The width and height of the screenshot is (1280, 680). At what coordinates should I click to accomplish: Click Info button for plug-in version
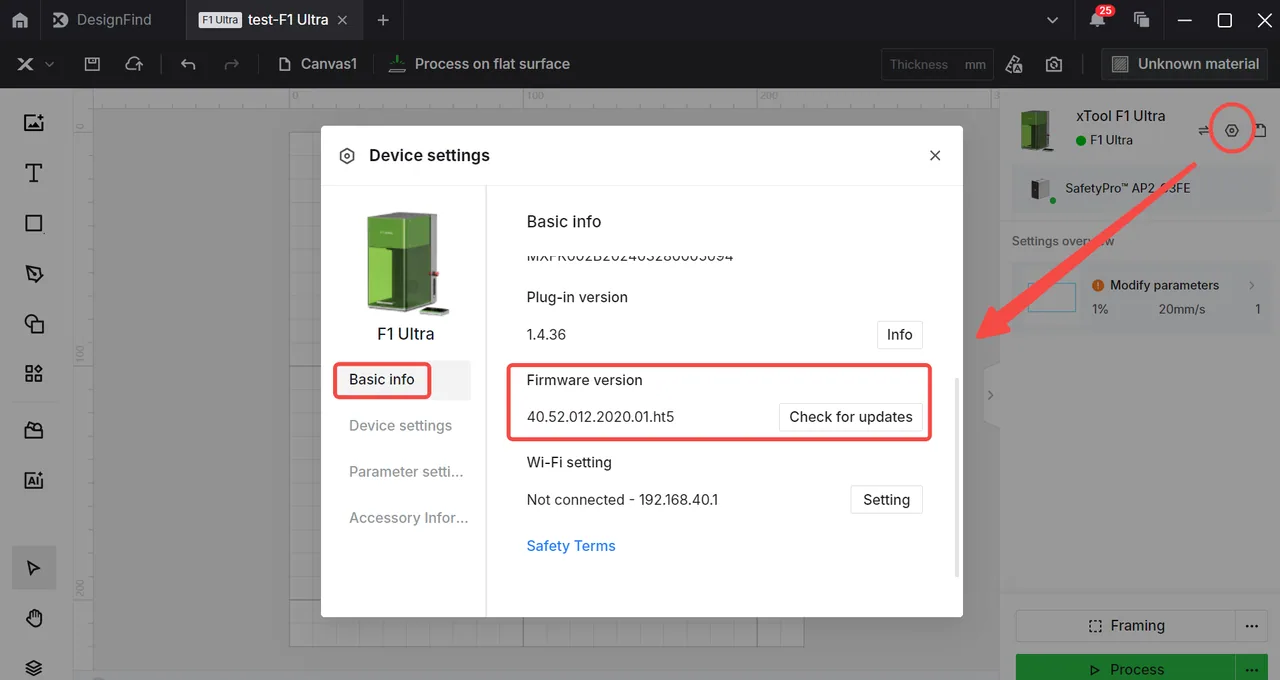[899, 335]
